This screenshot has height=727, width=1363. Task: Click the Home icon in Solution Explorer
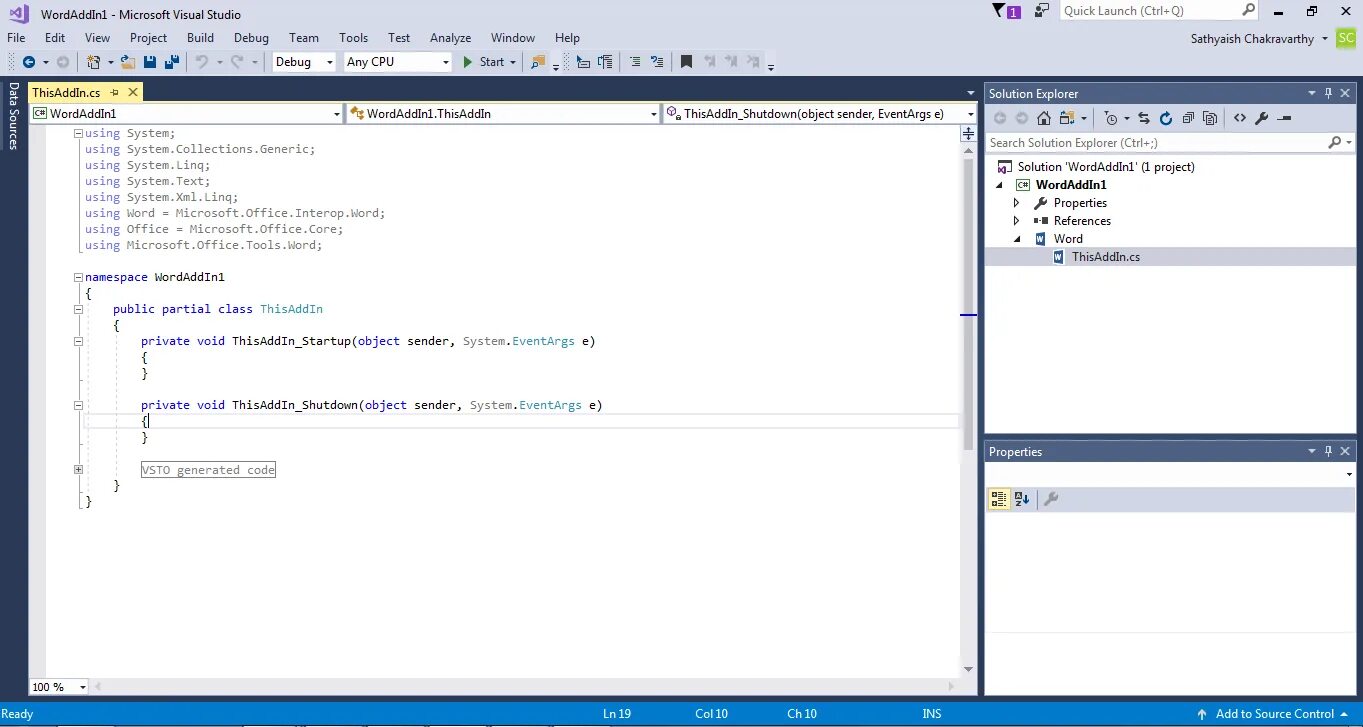pyautogui.click(x=1043, y=118)
